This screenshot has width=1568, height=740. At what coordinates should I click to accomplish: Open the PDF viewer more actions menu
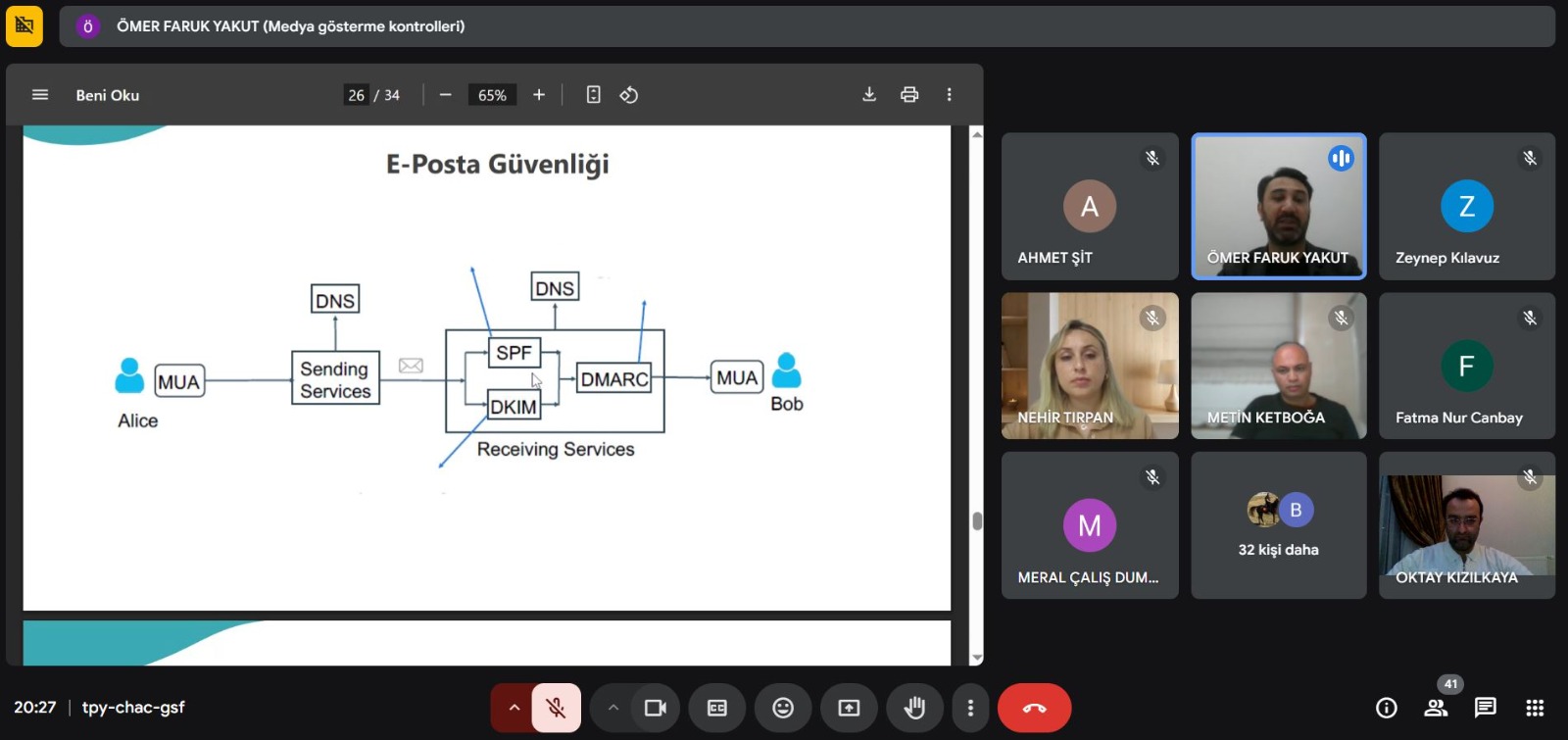(x=949, y=94)
